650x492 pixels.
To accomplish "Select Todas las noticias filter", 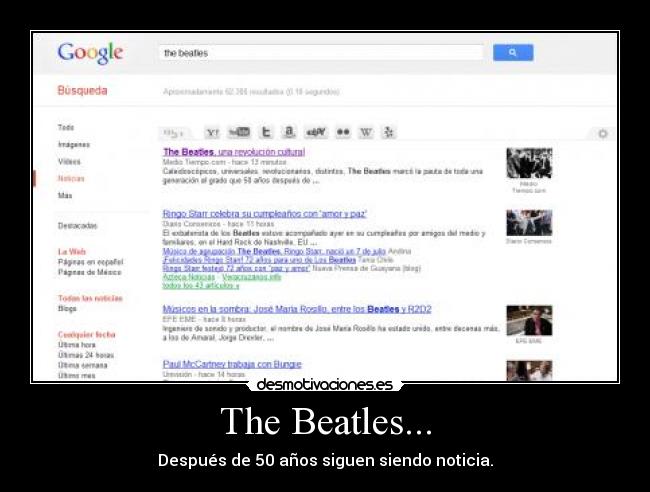I will tap(90, 298).
